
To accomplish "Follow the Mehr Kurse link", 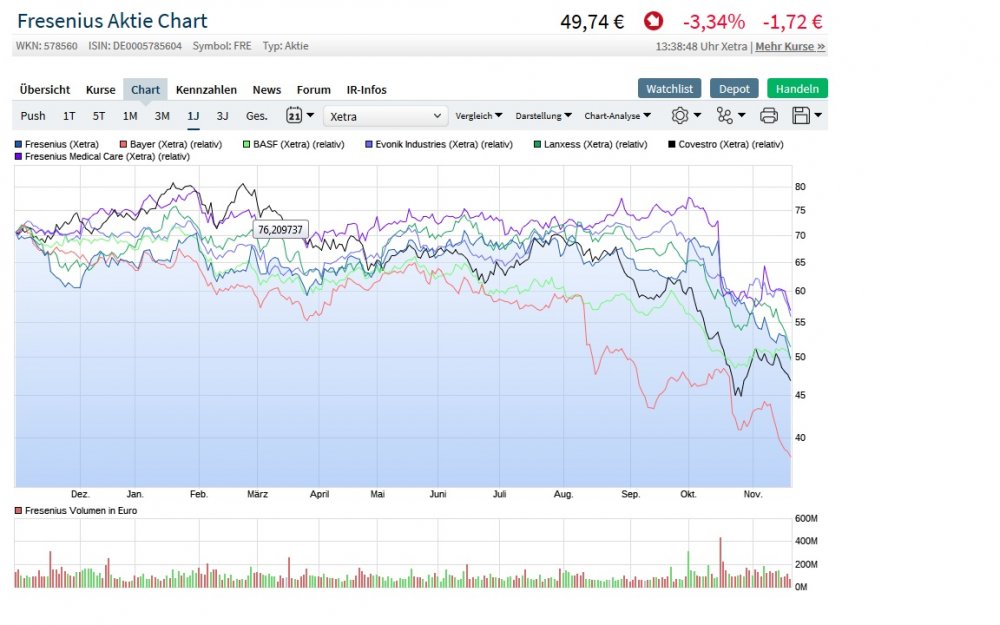I will [790, 46].
